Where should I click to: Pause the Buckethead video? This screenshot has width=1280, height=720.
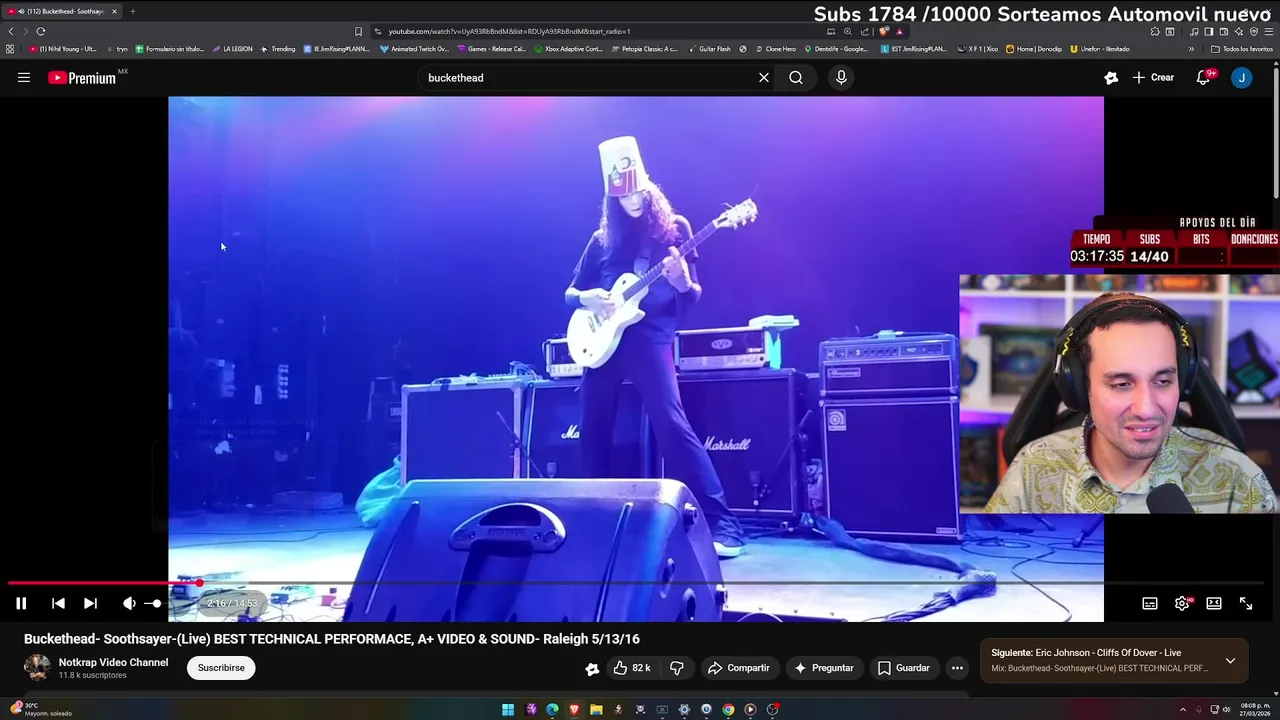pos(21,603)
